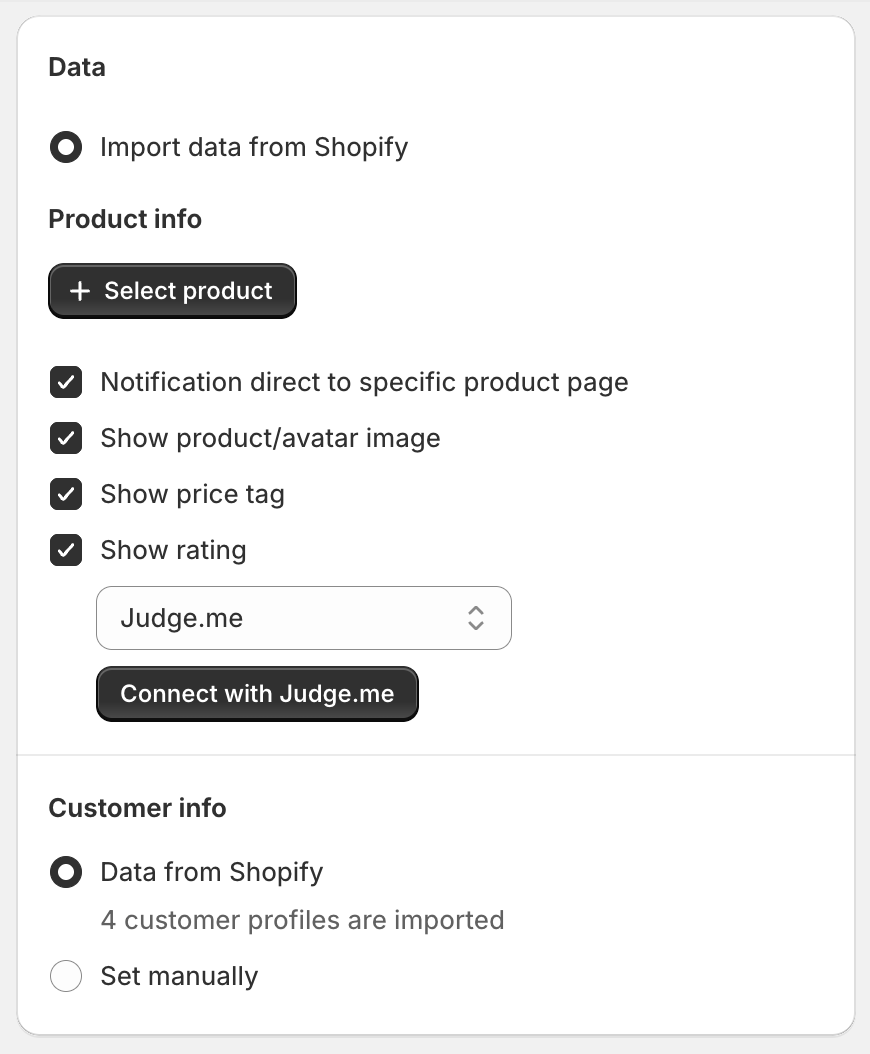Click the 4 customer profiles are imported text
Screen dimensions: 870x1054
302,920
